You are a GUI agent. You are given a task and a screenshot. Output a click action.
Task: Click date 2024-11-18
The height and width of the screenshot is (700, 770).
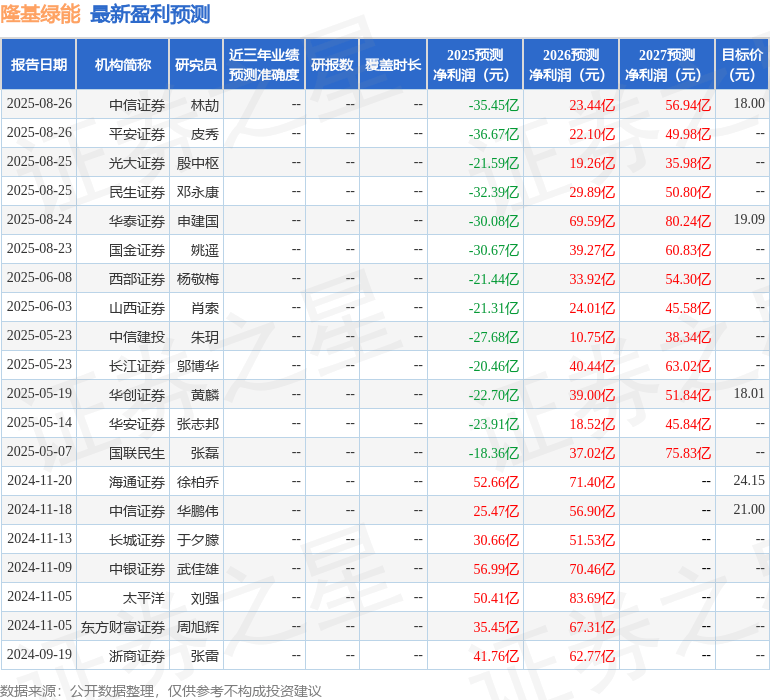[39, 509]
